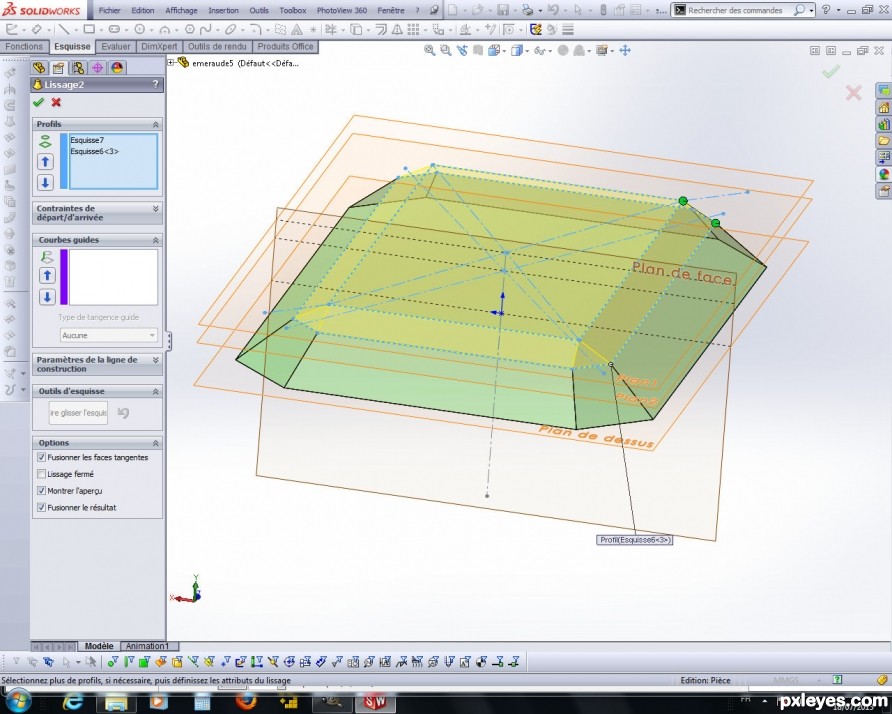
Task: Accept the feature via graphics-area green check
Action: click(x=831, y=71)
